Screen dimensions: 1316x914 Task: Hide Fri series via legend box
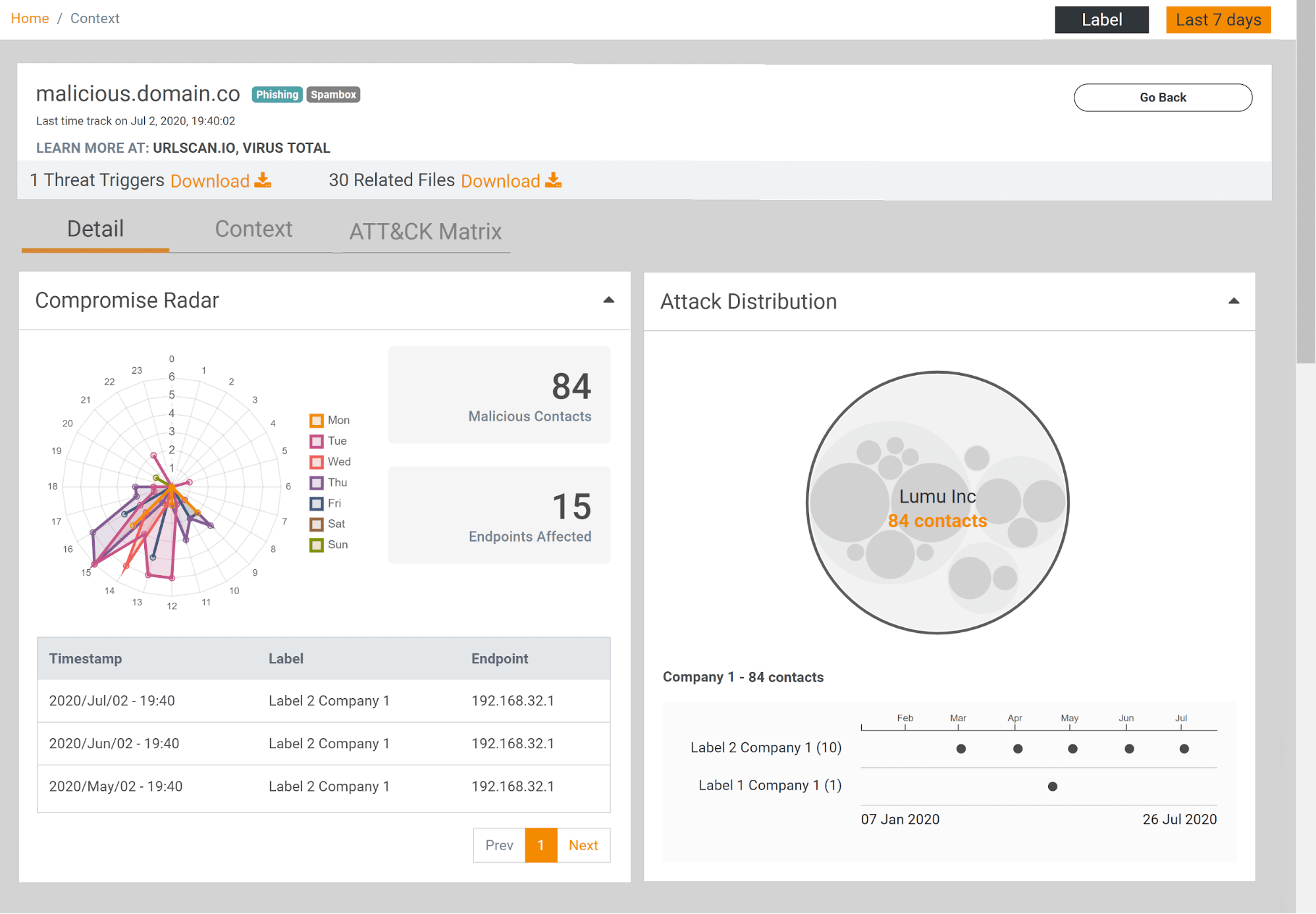317,504
